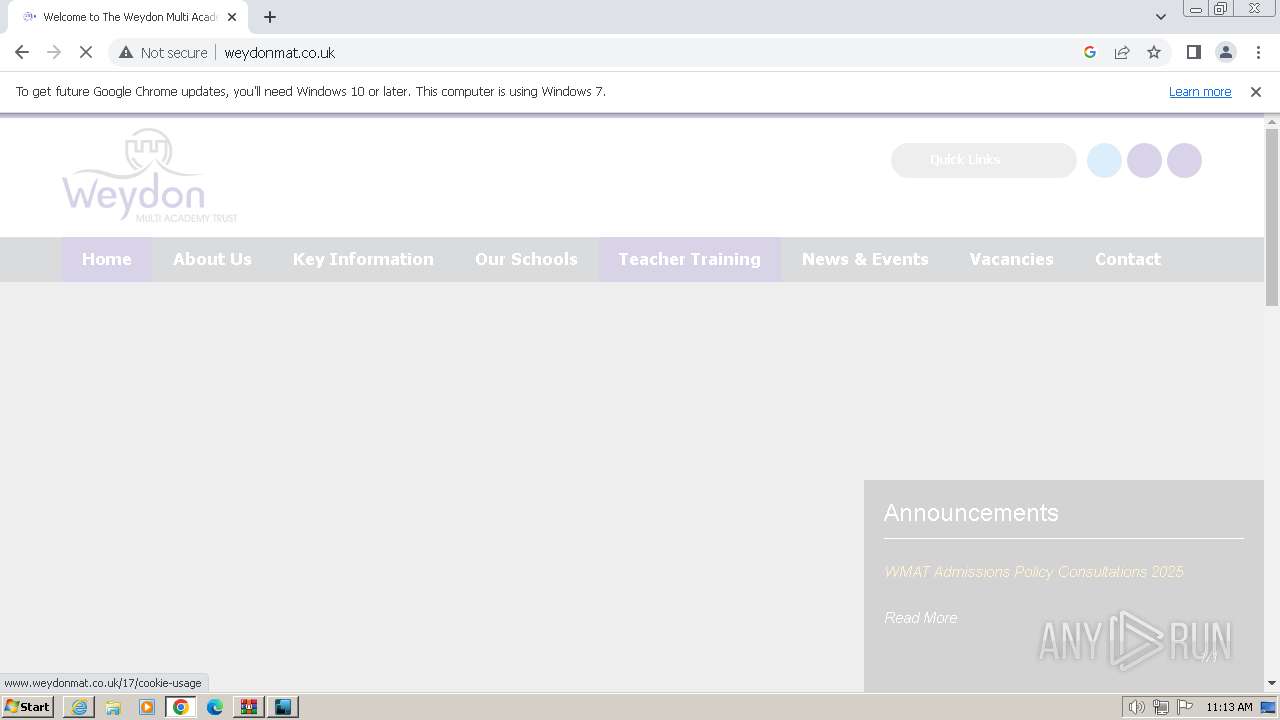Click the address bar URL weydonmat.co.uk
The image size is (1280, 720).
(x=279, y=53)
